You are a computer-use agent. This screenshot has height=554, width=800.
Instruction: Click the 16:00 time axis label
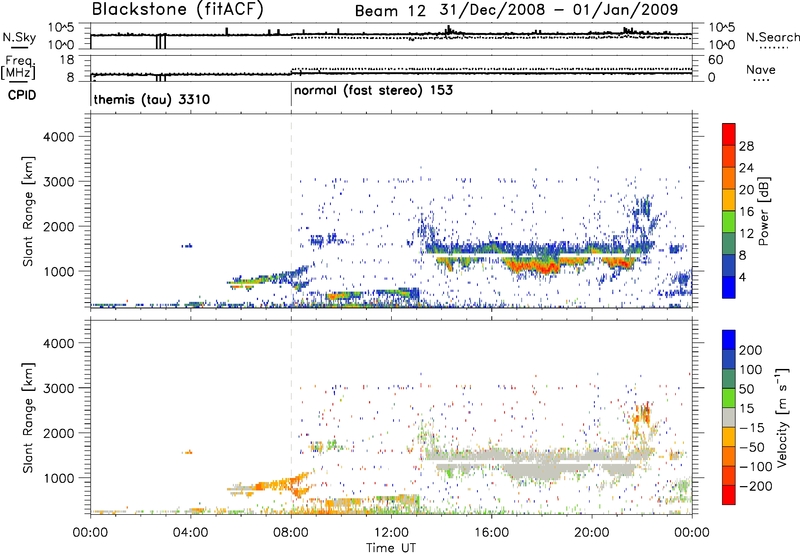pos(491,533)
